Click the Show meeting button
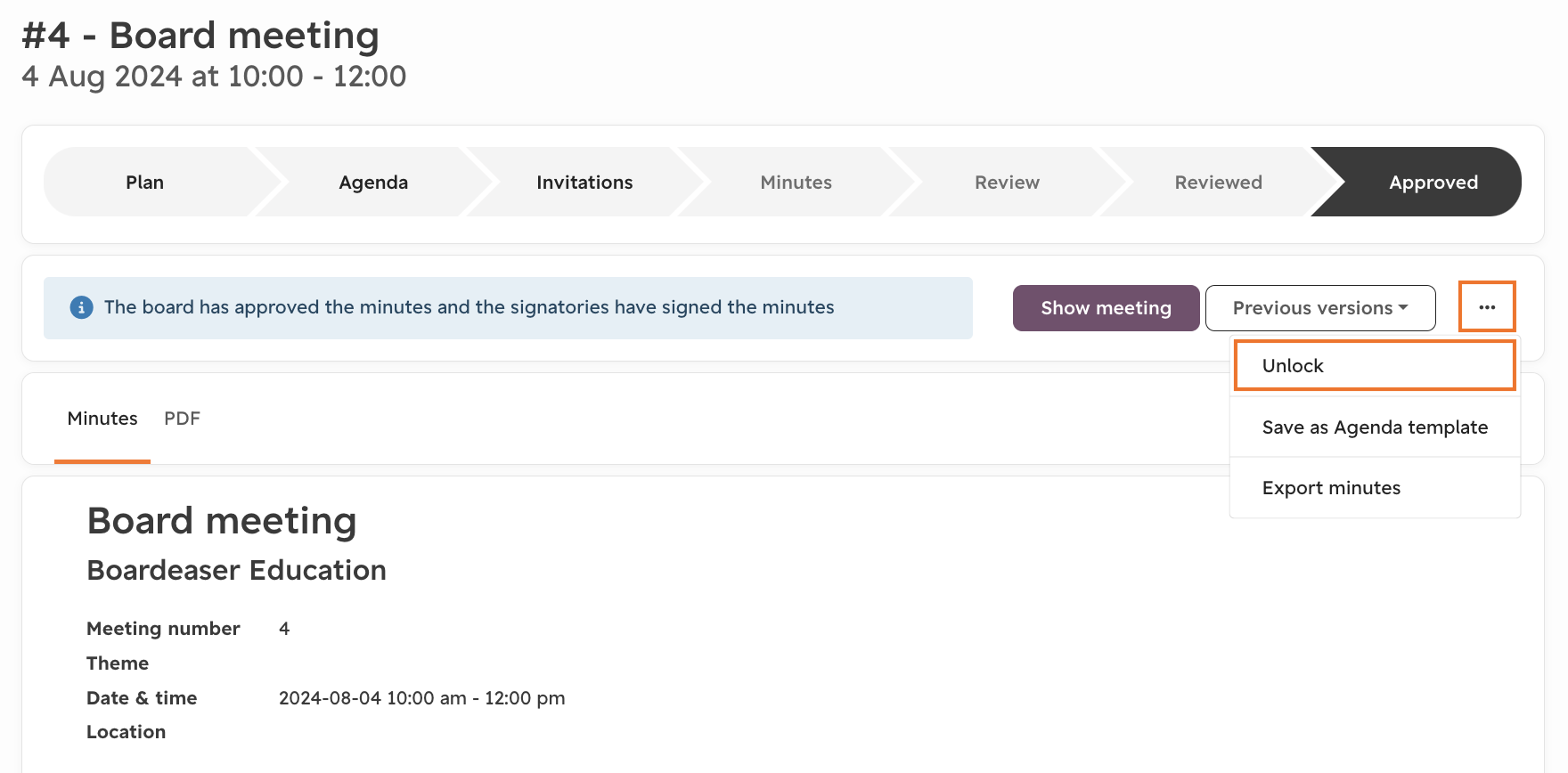This screenshot has width=1568, height=773. (x=1106, y=308)
